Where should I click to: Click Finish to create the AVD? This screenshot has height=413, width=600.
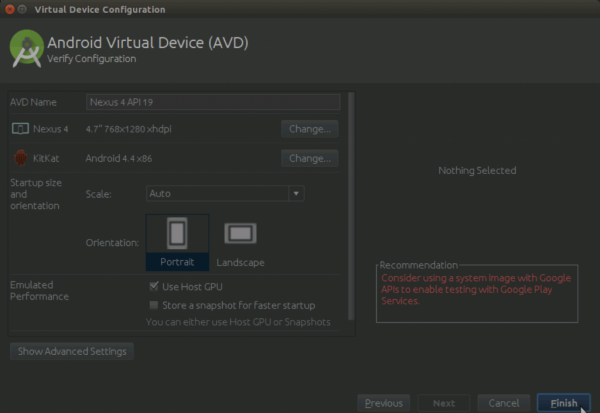pyautogui.click(x=564, y=403)
